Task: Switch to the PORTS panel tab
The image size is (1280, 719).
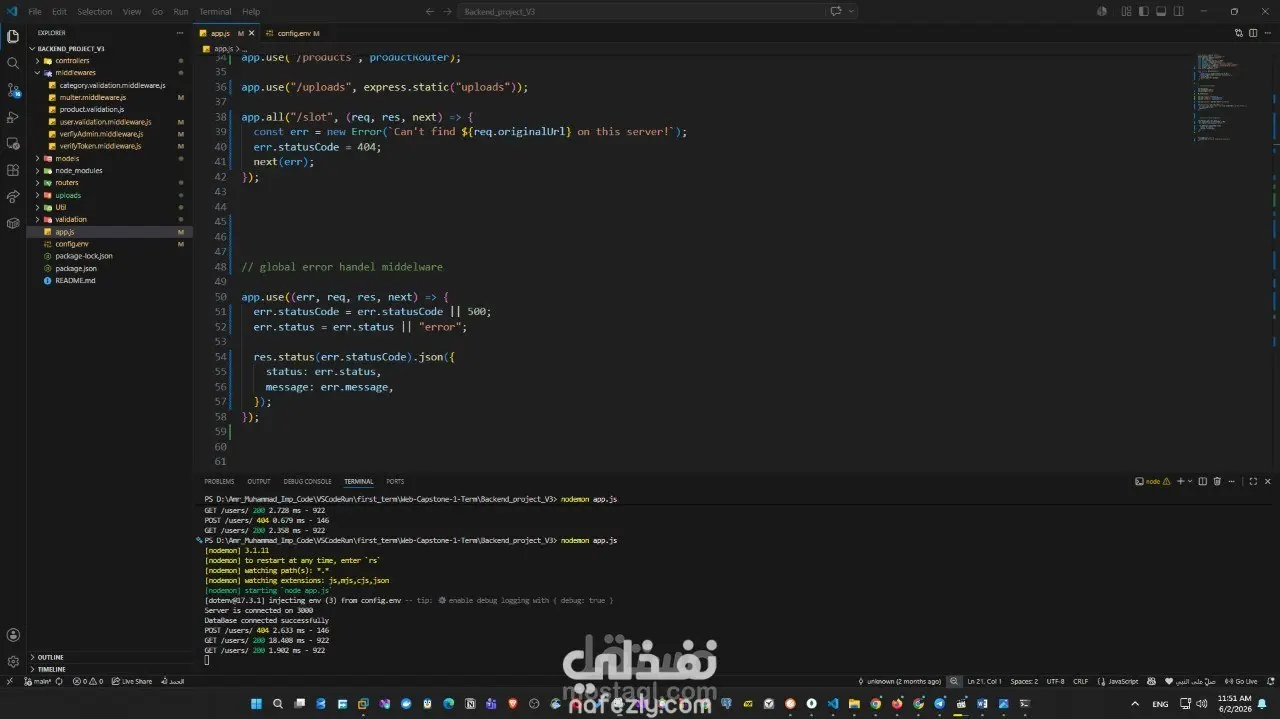Action: 395,481
